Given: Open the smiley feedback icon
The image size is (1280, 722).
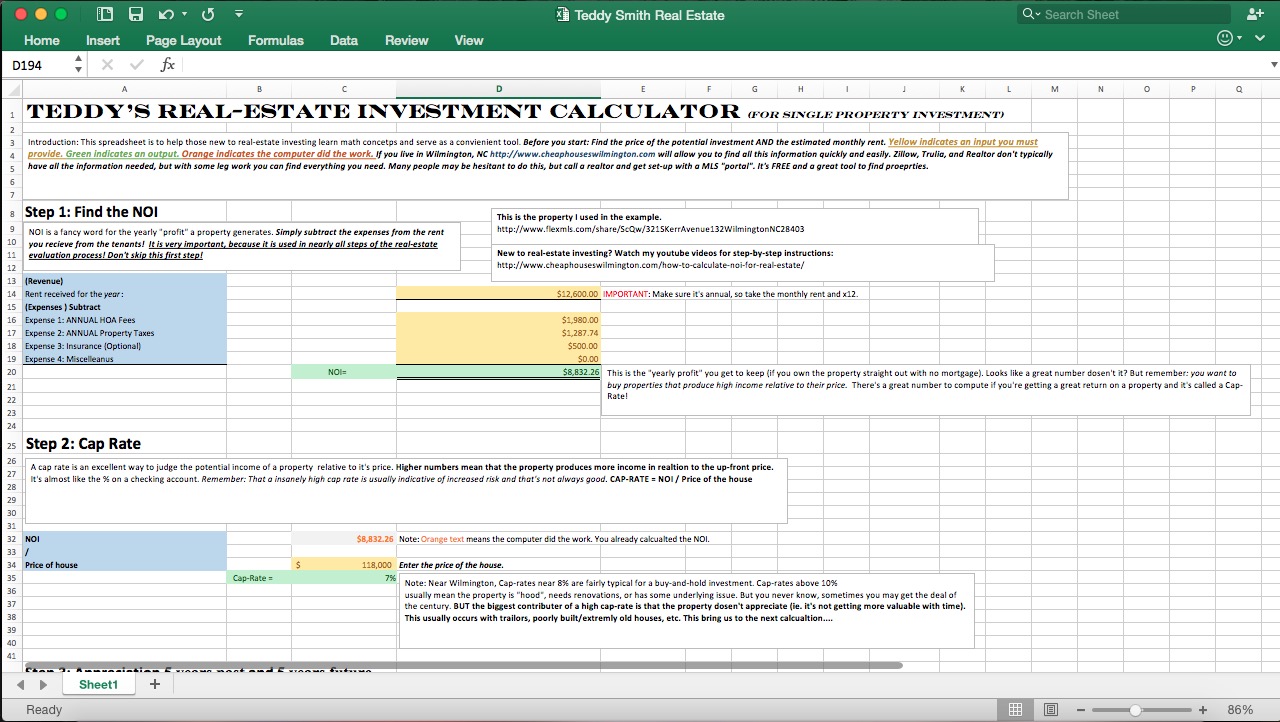Looking at the screenshot, I should (1225, 39).
